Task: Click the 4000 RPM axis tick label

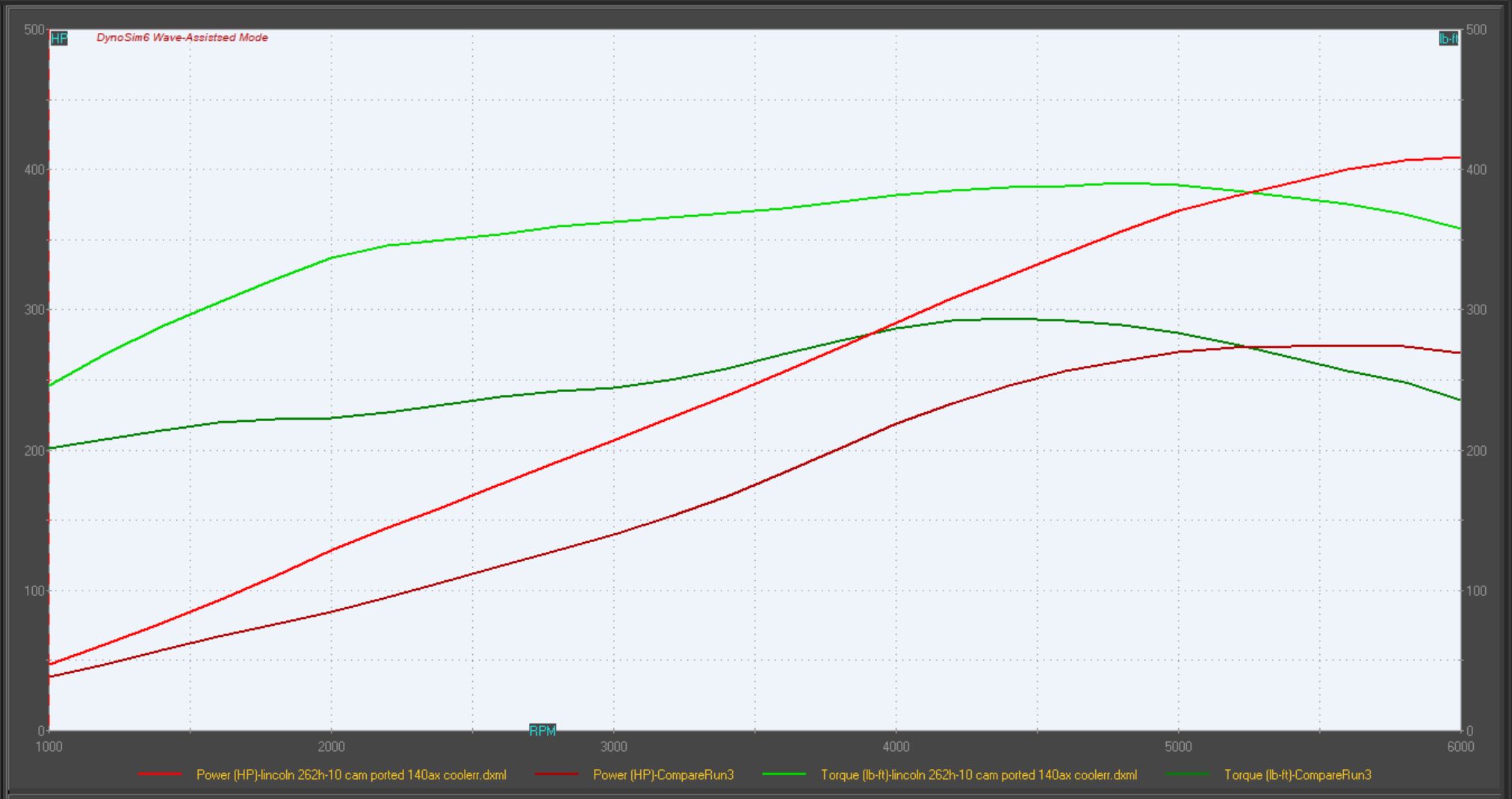Action: coord(896,747)
